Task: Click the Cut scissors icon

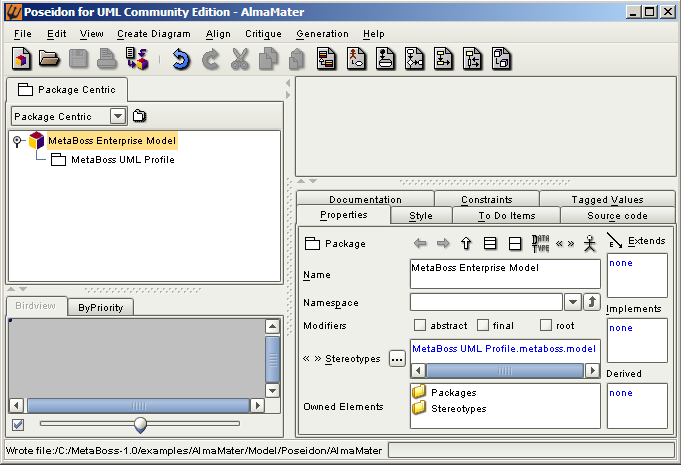Action: click(240, 59)
